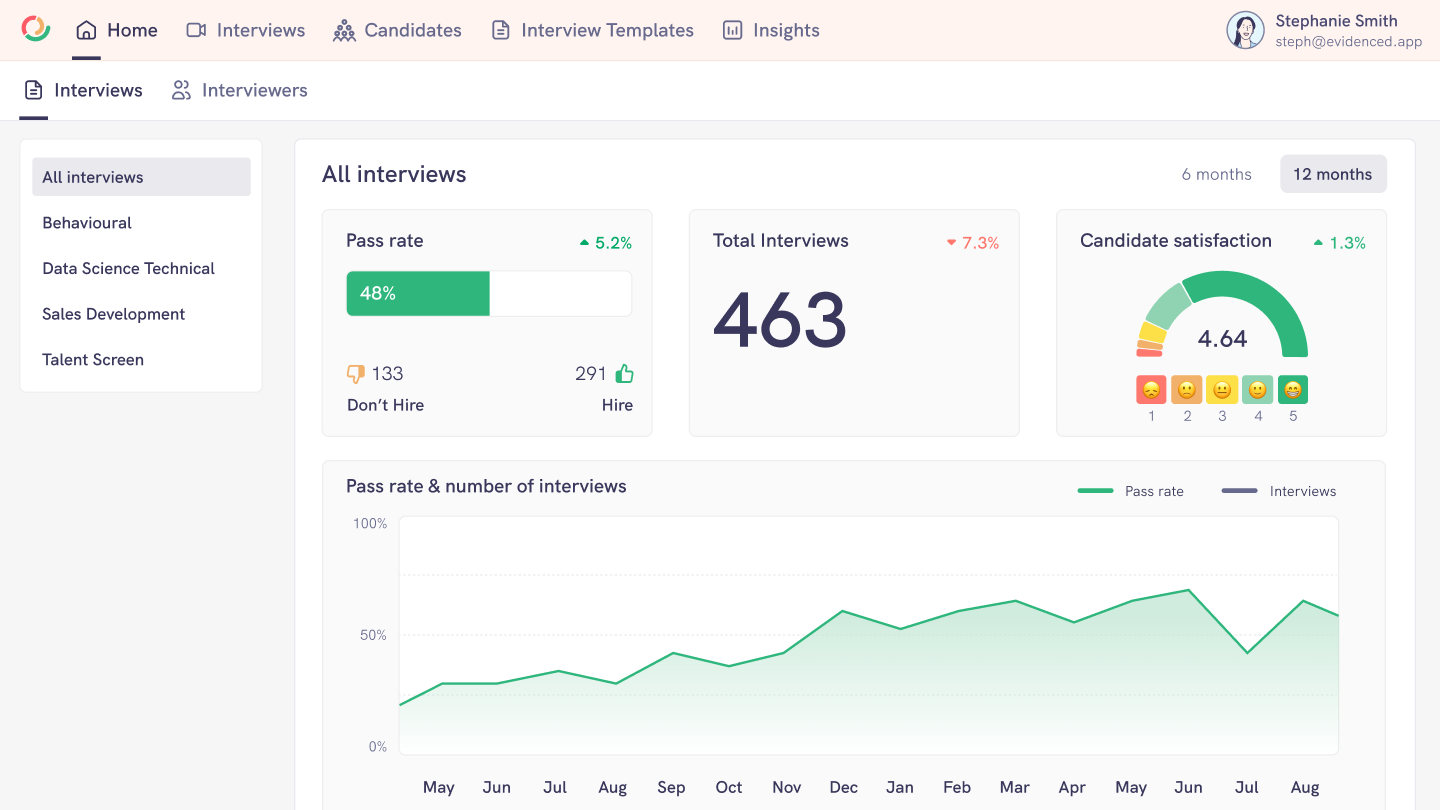Open Talent Screen in the sidebar

pyautogui.click(x=93, y=360)
